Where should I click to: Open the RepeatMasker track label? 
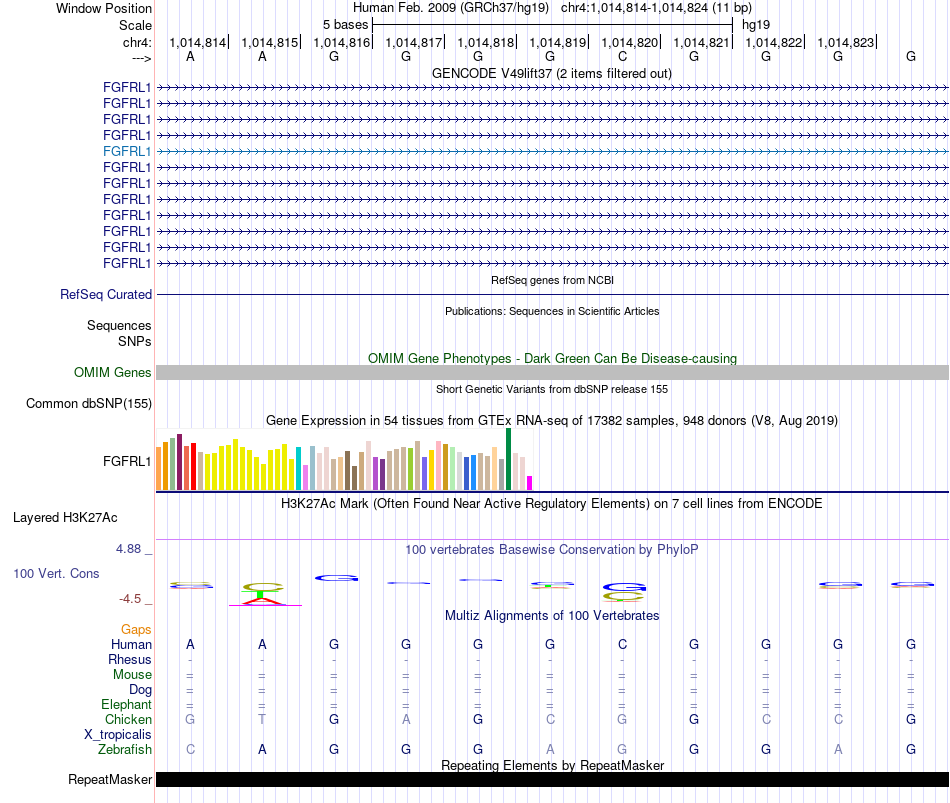pos(110,779)
